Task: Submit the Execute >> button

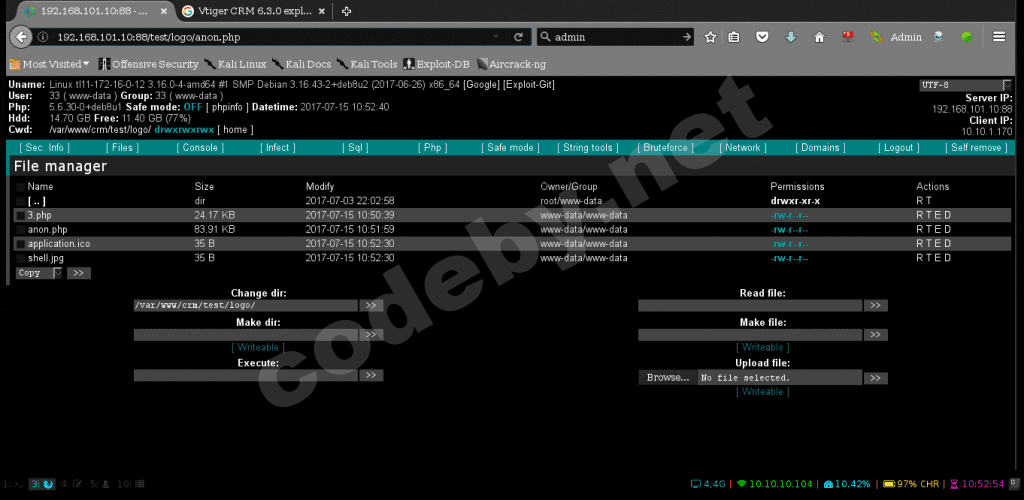Action: [x=371, y=375]
